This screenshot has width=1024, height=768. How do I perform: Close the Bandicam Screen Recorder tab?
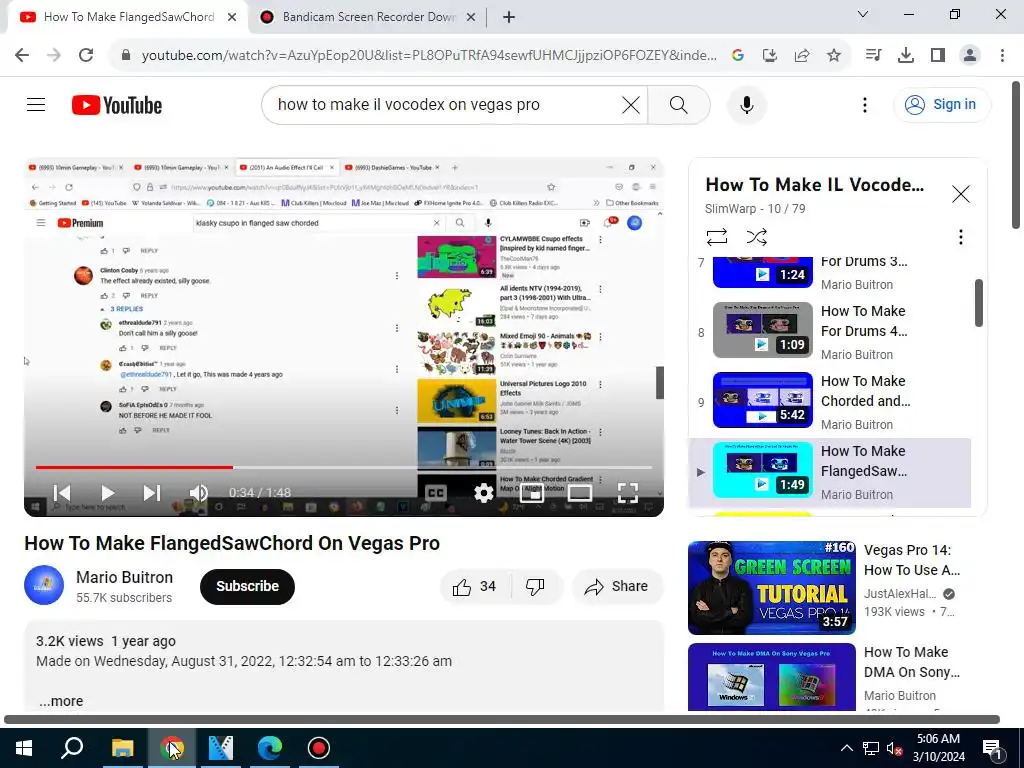(471, 18)
